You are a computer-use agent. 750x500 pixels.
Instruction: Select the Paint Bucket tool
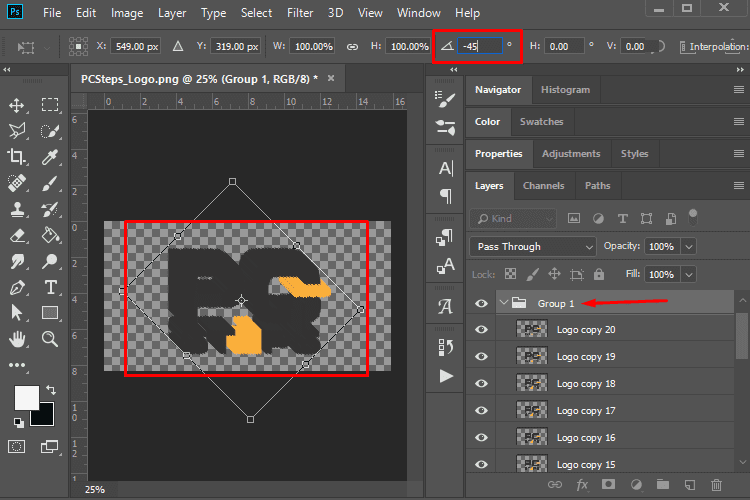50,235
